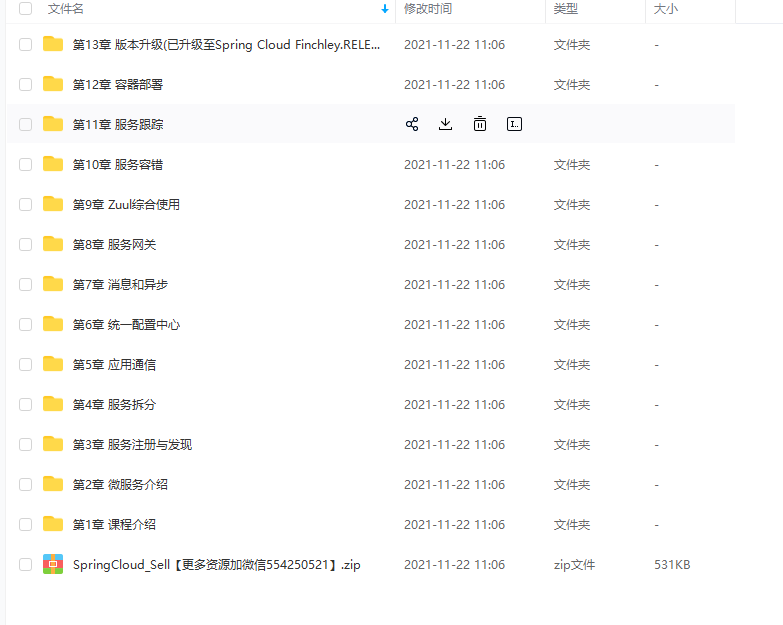Image resolution: width=783 pixels, height=625 pixels.
Task: Check the box for 第13章 版本升级
Action: (x=25, y=44)
